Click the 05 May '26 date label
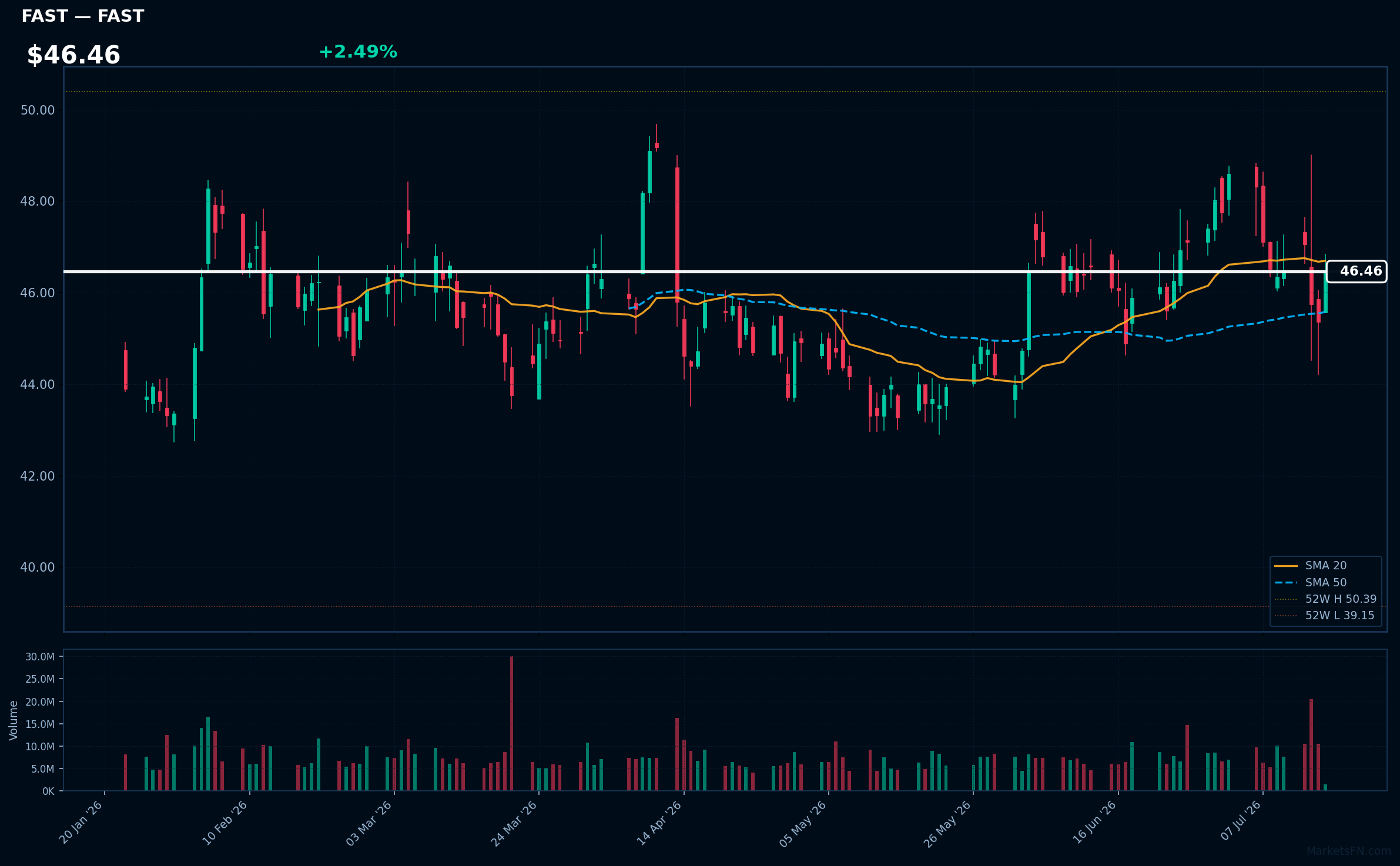This screenshot has width=1400, height=866. [803, 824]
